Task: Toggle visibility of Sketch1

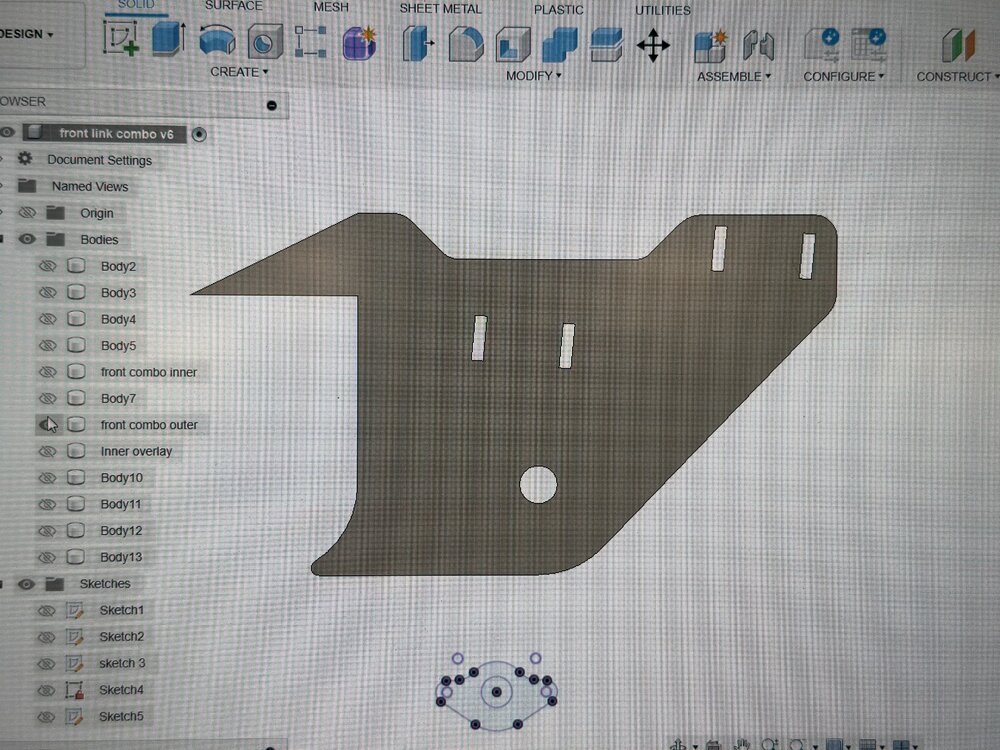Action: click(46, 610)
